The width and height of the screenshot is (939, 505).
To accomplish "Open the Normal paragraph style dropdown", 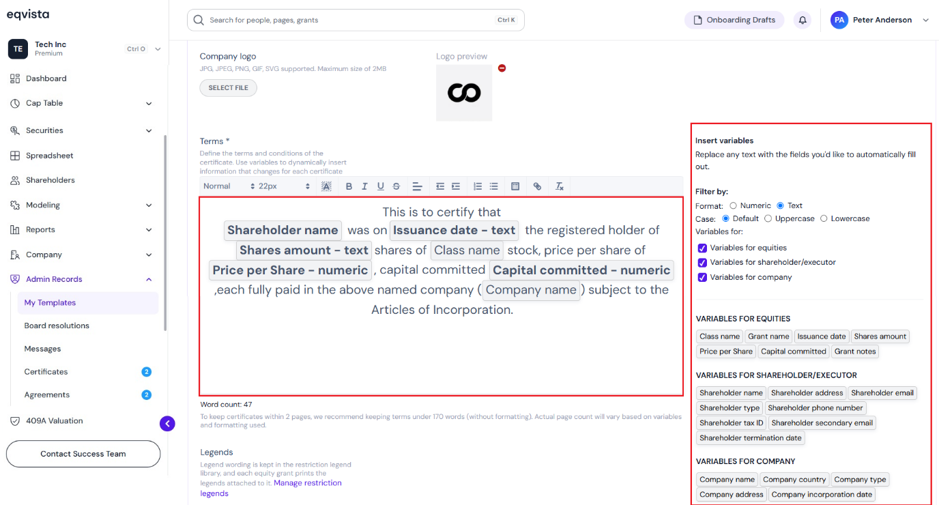I will (229, 186).
